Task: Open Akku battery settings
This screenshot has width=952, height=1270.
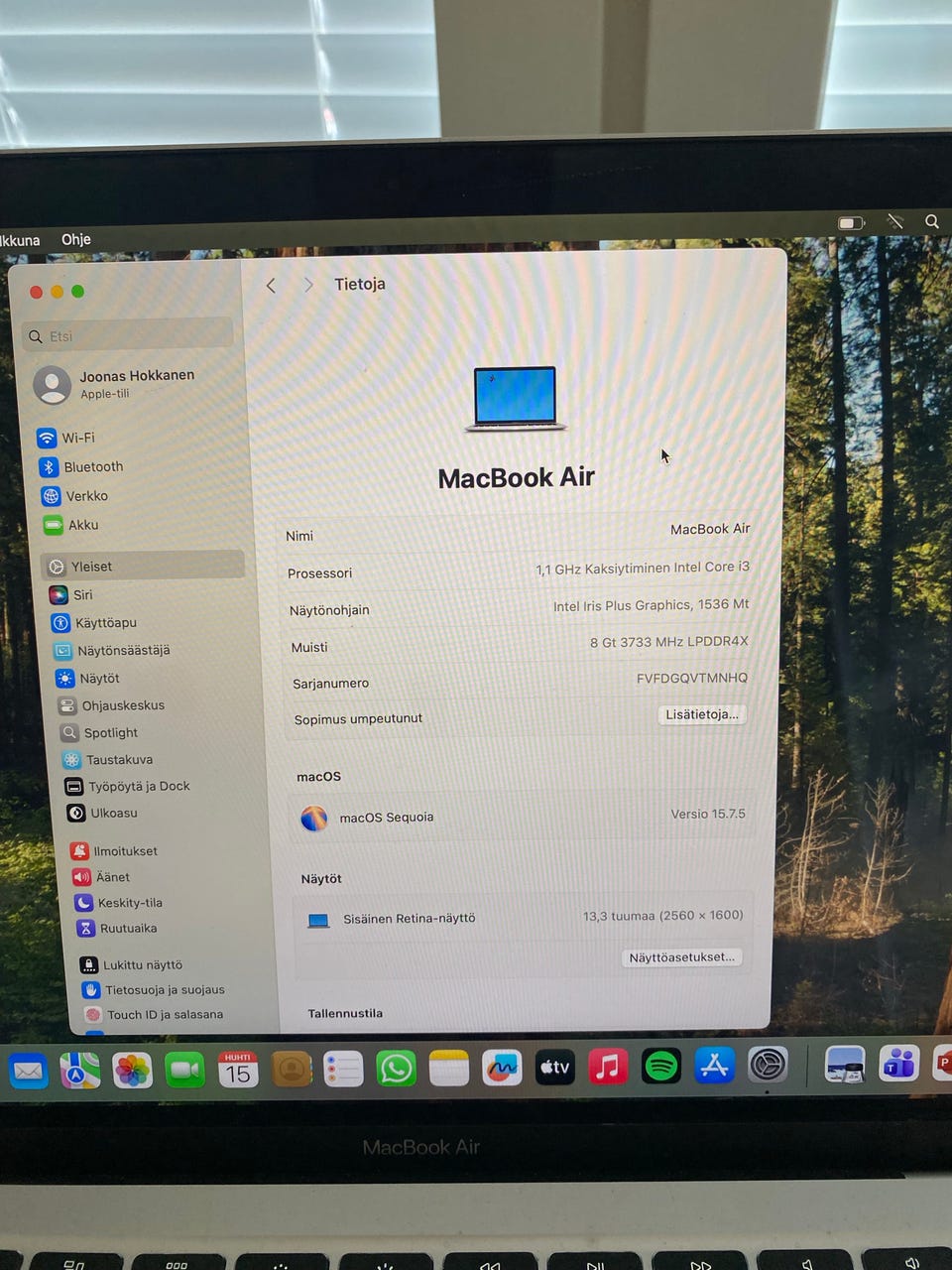Action: pyautogui.click(x=70, y=525)
